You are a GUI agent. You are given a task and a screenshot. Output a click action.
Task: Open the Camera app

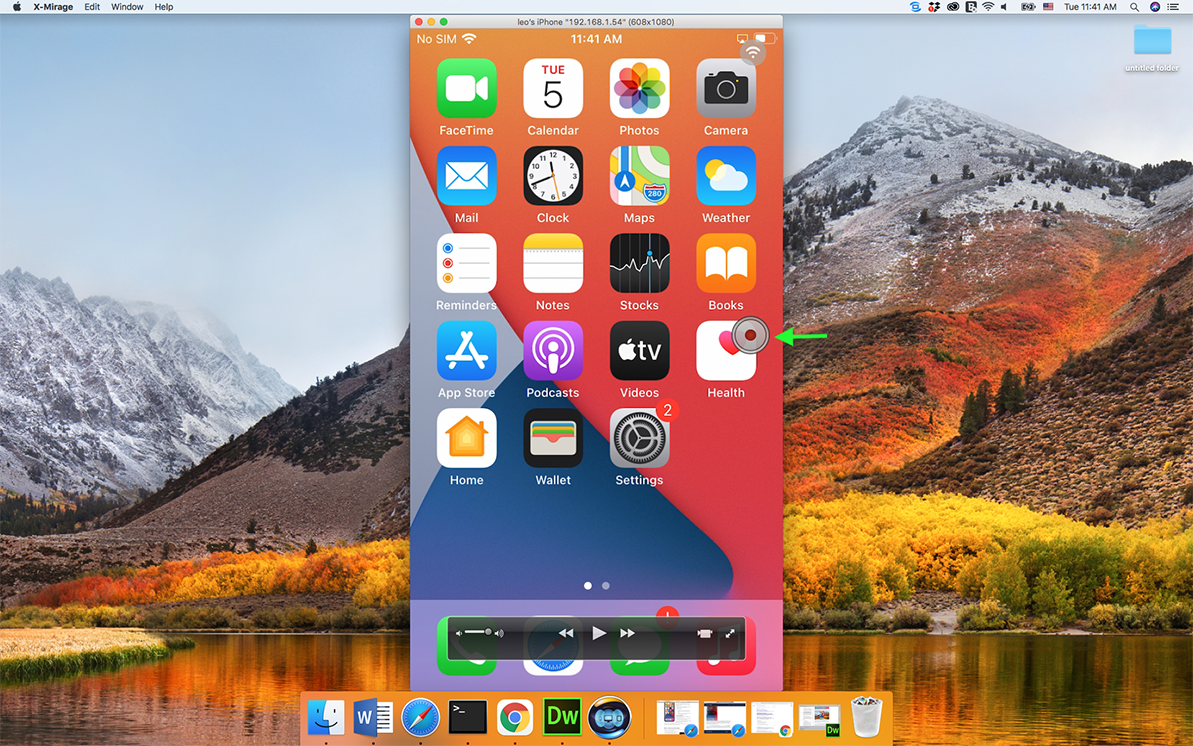726,88
